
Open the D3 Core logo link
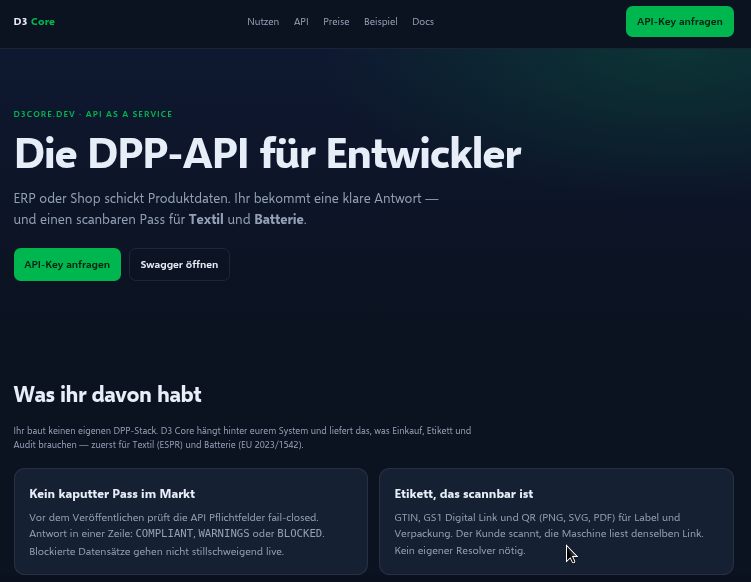(x=34, y=22)
